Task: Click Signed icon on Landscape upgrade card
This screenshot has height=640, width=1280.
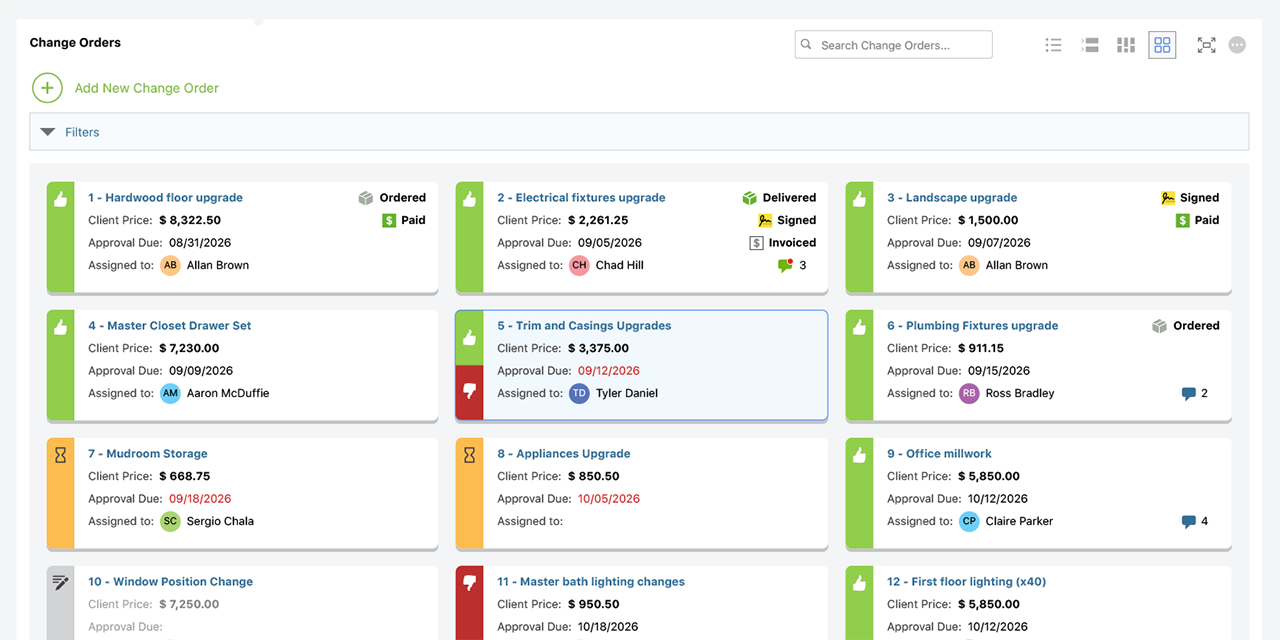Action: 1168,198
